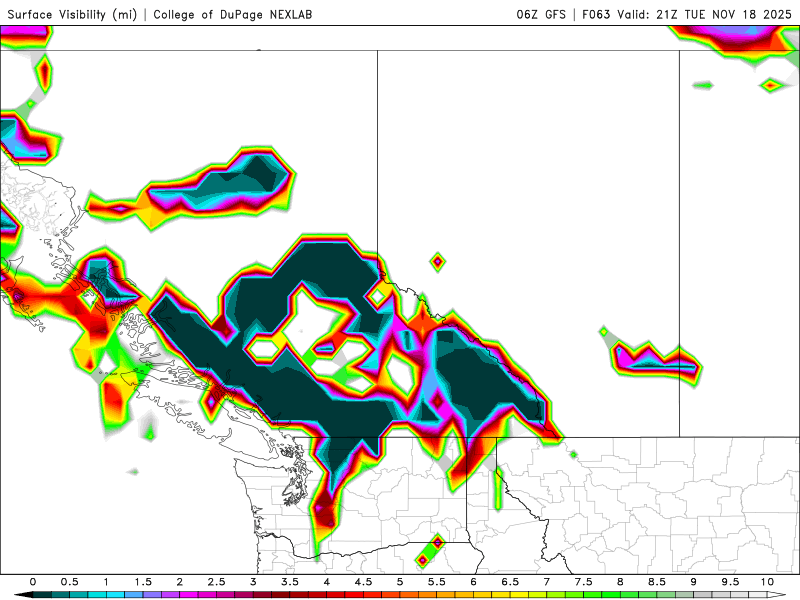Click the dark teal swatch below the 0 label
This screenshot has width=800, height=600.
click(x=42, y=595)
